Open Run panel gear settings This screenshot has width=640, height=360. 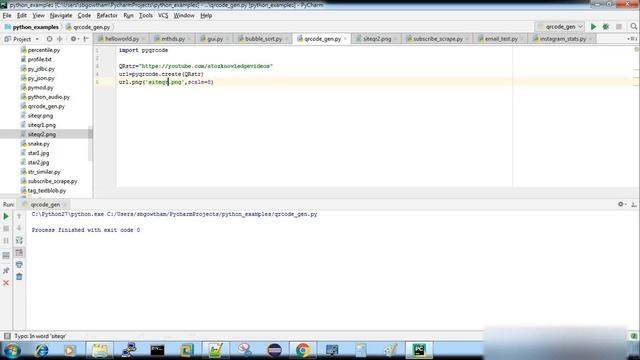pos(621,204)
